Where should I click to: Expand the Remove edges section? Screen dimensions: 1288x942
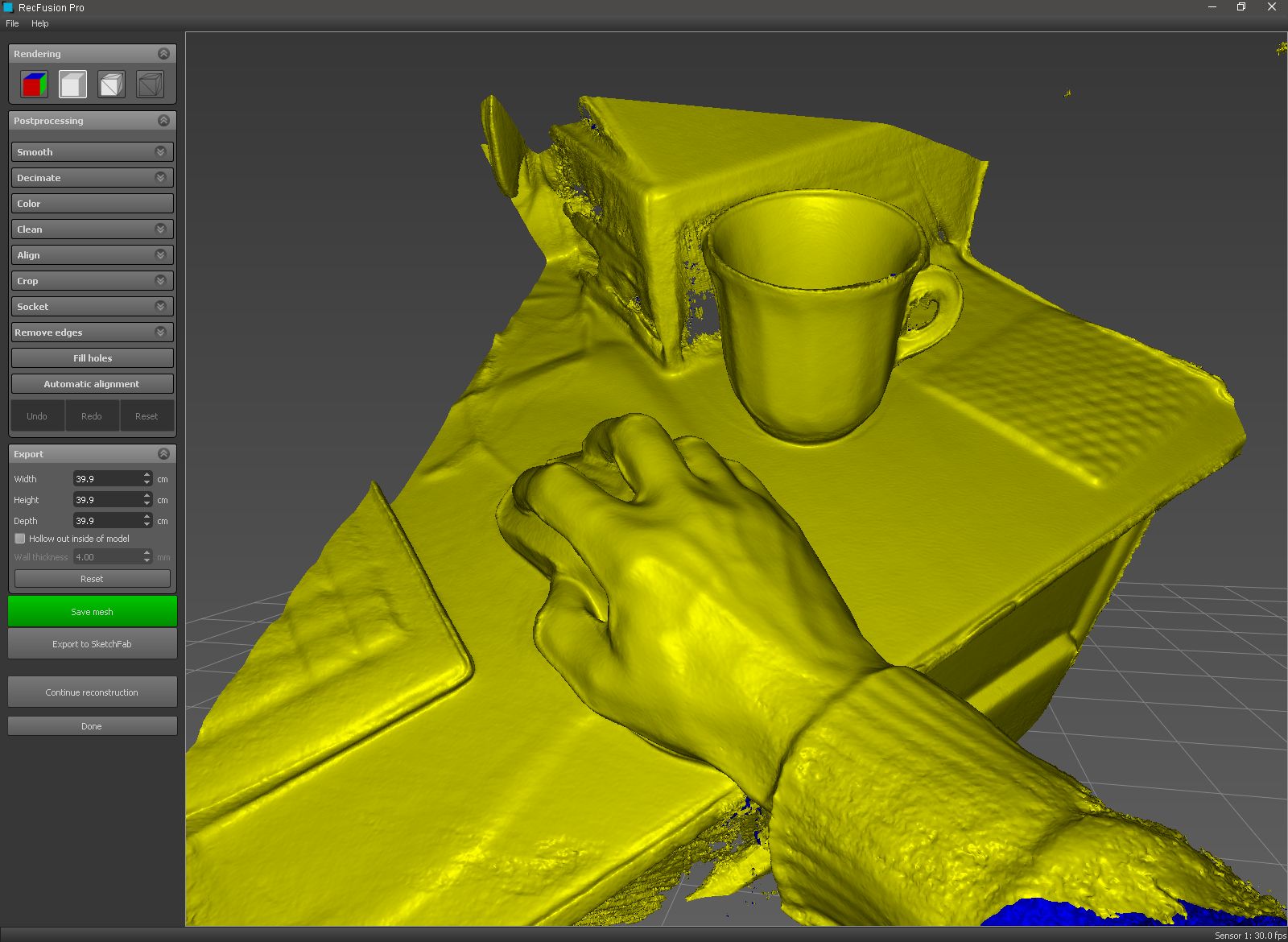click(160, 333)
